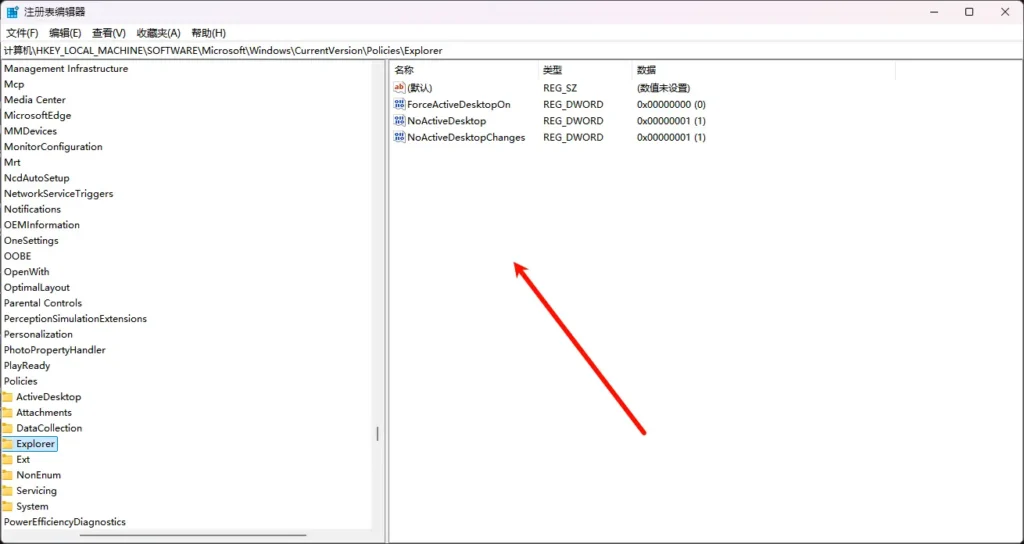Select the PerceptionSimulationExtensions key

click(75, 319)
